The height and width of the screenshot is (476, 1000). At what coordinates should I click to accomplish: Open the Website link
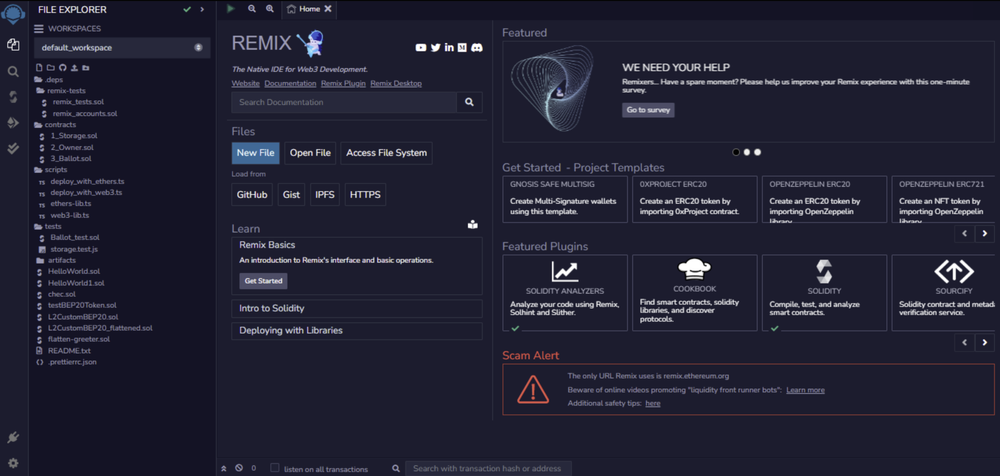246,84
